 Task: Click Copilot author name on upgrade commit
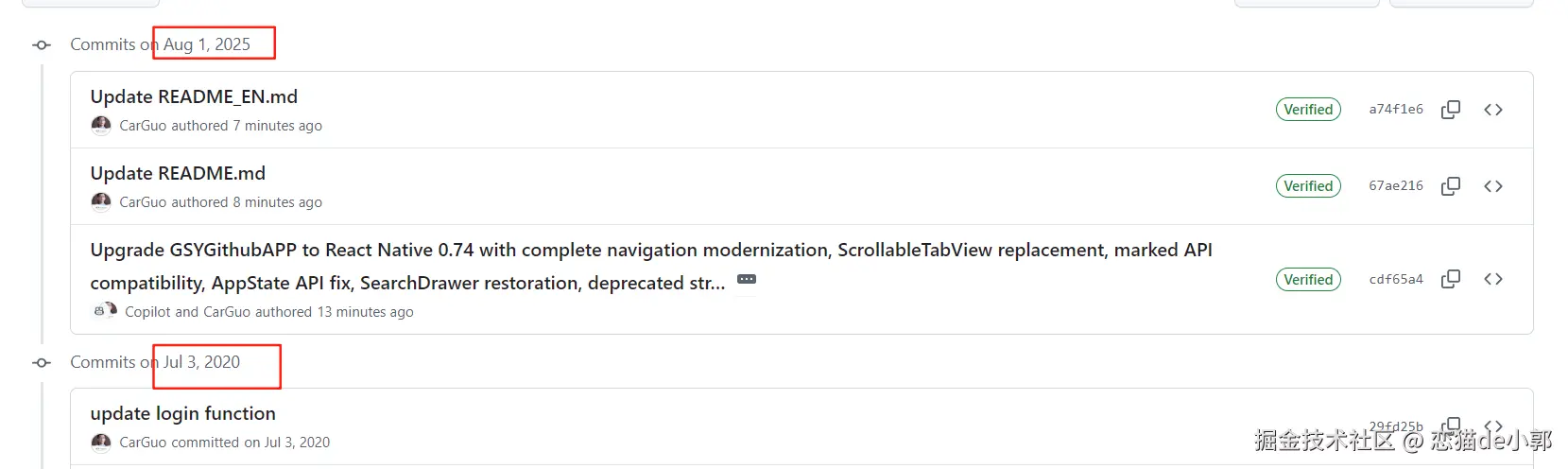tap(147, 312)
